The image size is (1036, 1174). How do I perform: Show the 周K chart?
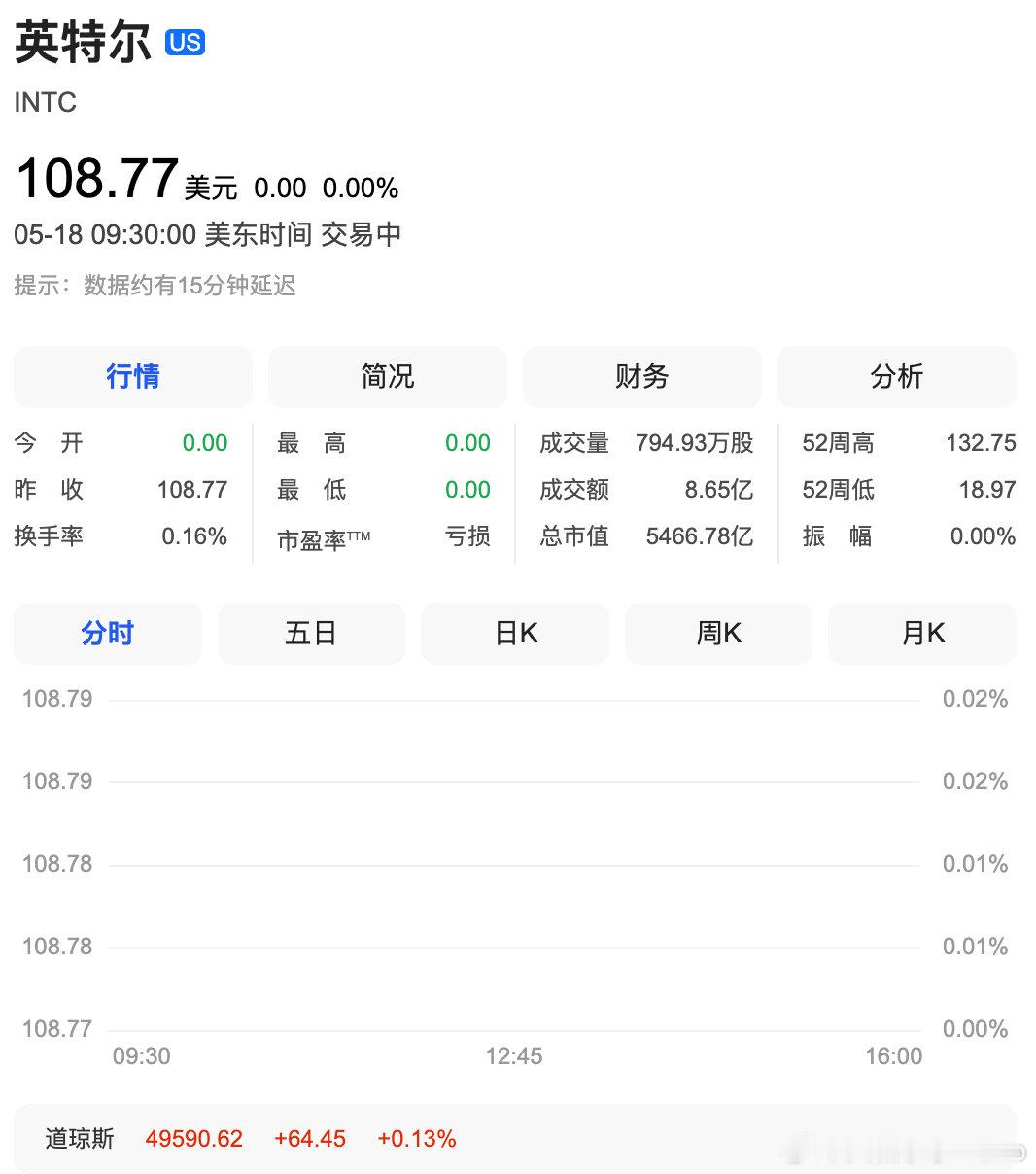(718, 634)
